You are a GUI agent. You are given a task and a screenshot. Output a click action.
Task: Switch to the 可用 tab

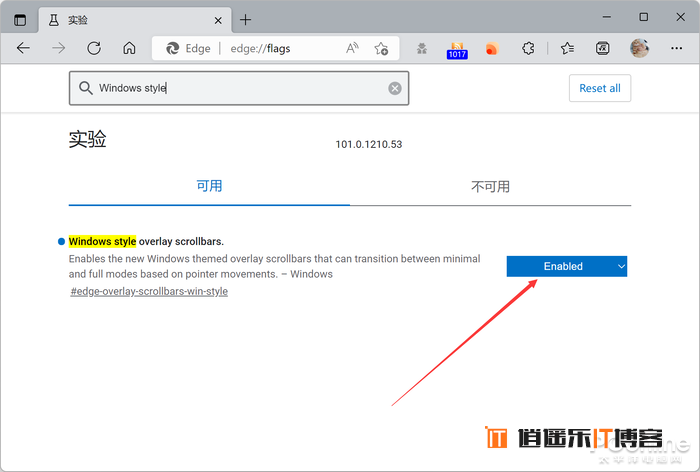click(x=209, y=186)
